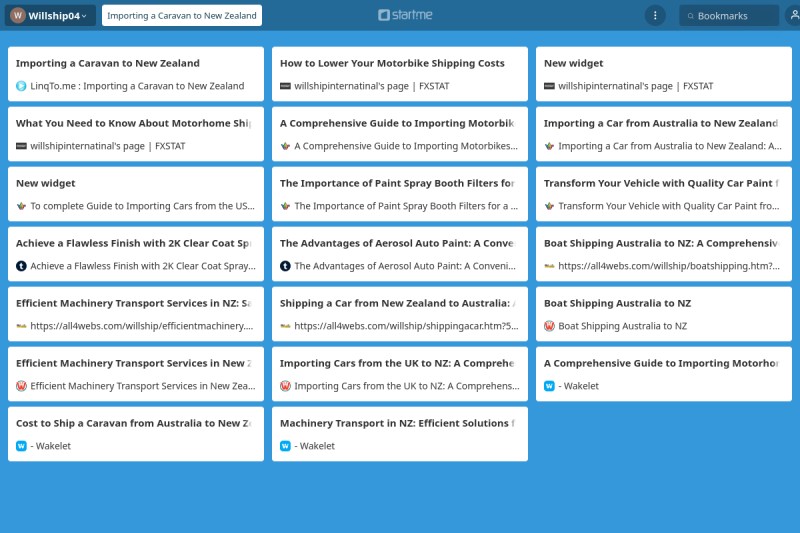Screen dimensions: 800x533
Task: Click red favicon beside Efficient Machinery Transport link
Action: tap(21, 386)
